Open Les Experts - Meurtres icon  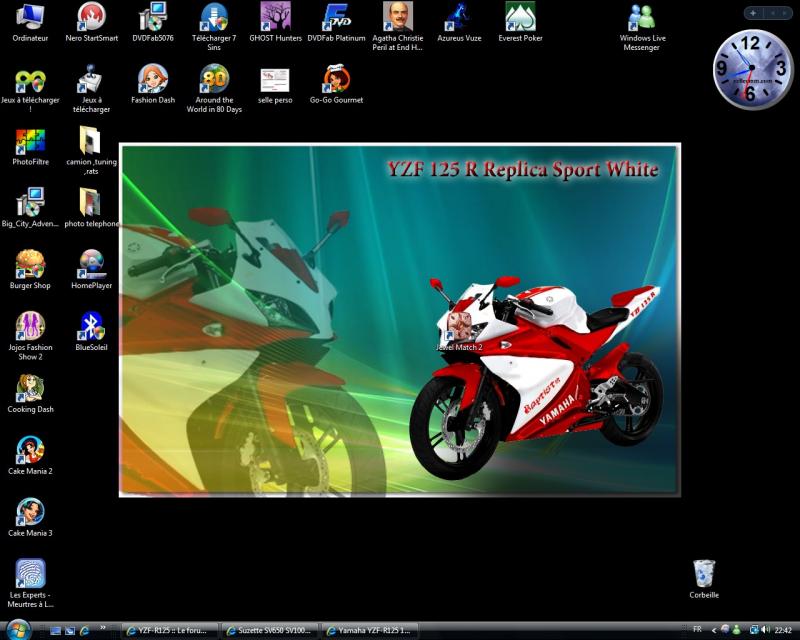tap(30, 583)
